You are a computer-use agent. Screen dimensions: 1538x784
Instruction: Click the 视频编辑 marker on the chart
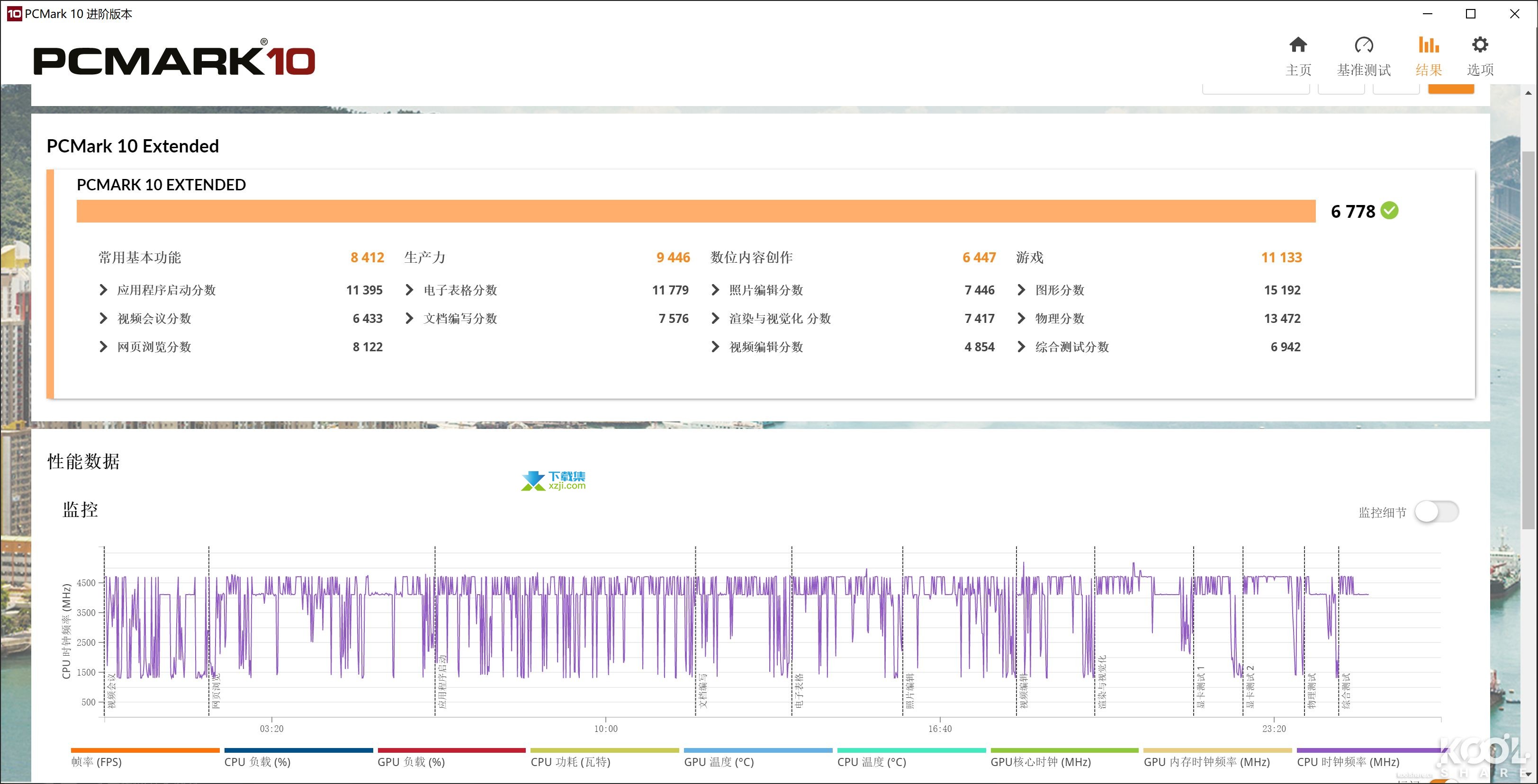point(1024,691)
